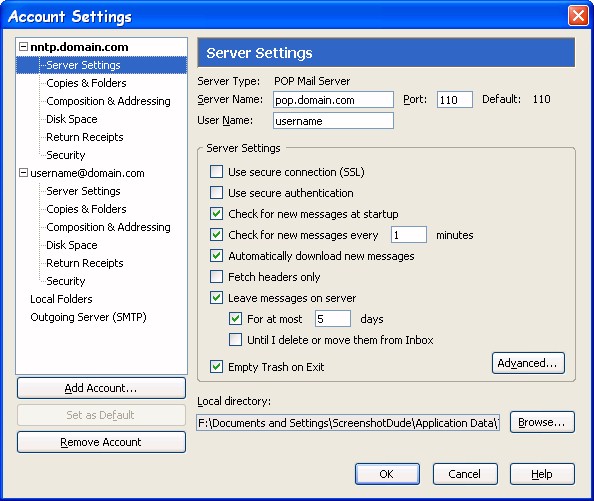Select Outgoing Server (SMTP) in tree
The image size is (594, 501).
coord(88,317)
